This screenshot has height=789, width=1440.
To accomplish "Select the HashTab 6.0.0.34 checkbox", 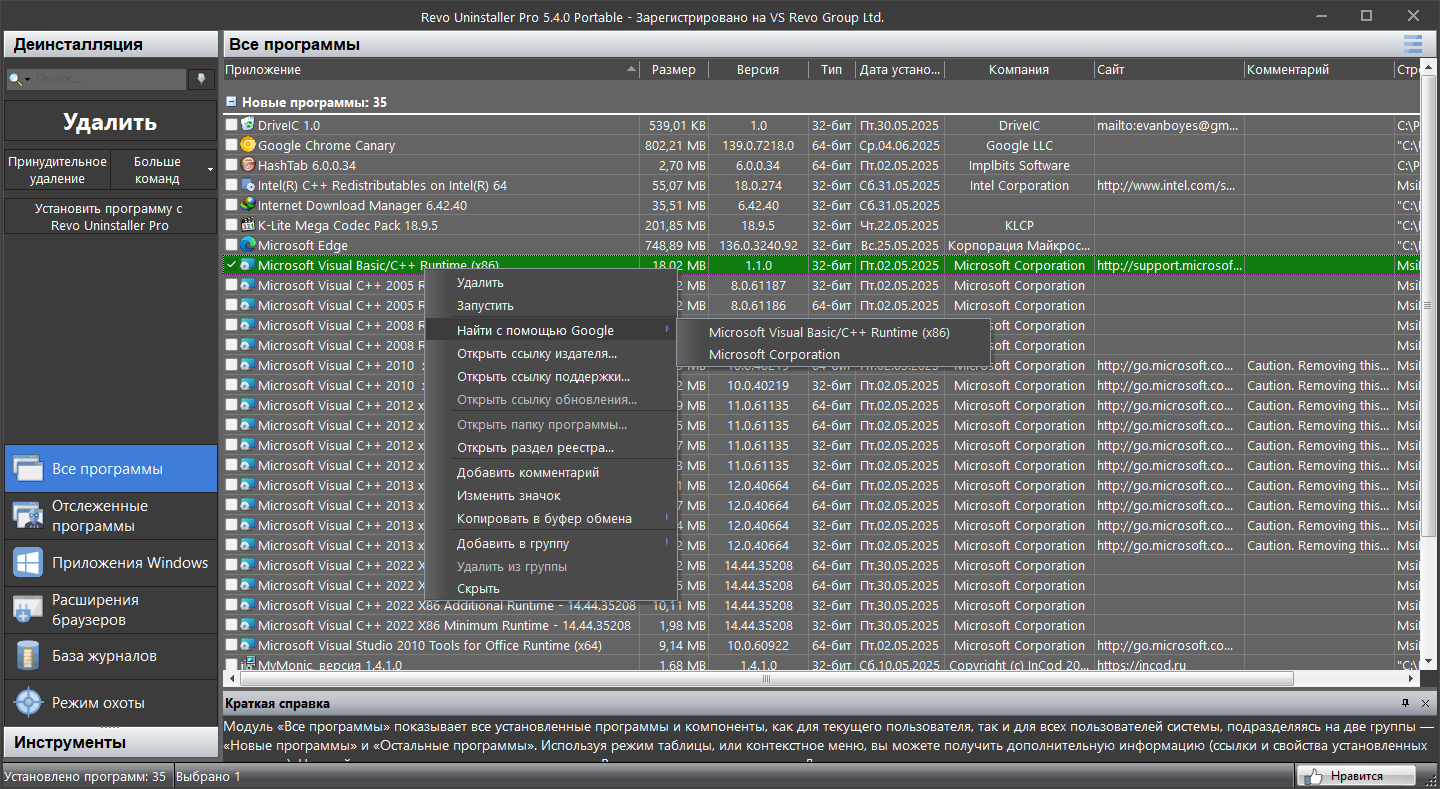I will [232, 165].
